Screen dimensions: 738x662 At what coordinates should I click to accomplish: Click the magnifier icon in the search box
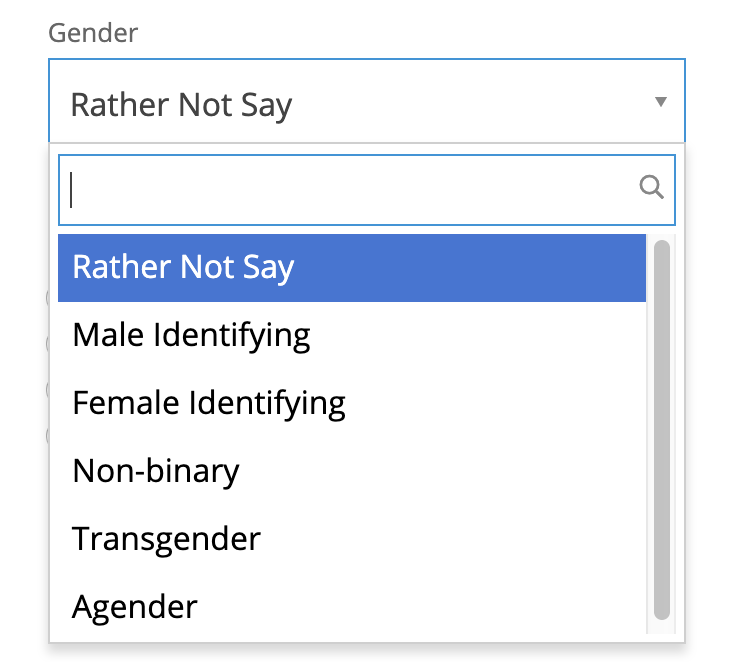(651, 187)
